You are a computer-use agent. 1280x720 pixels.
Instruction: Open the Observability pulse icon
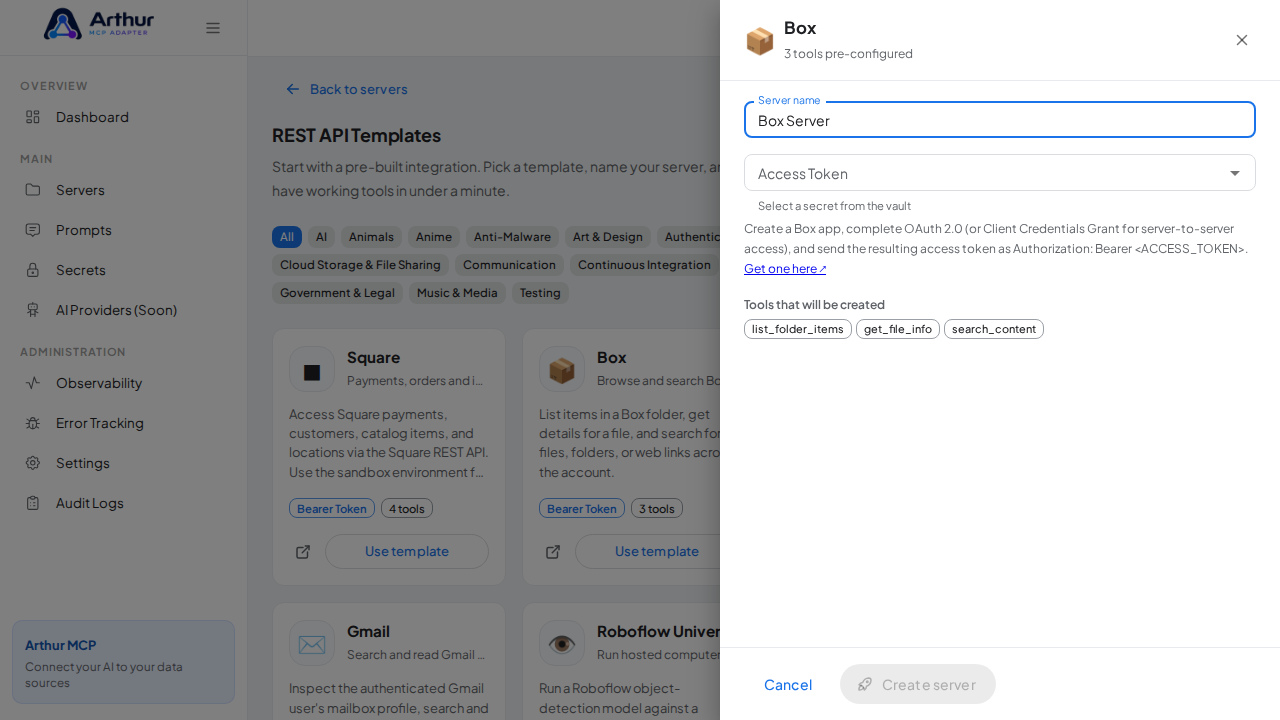point(33,383)
